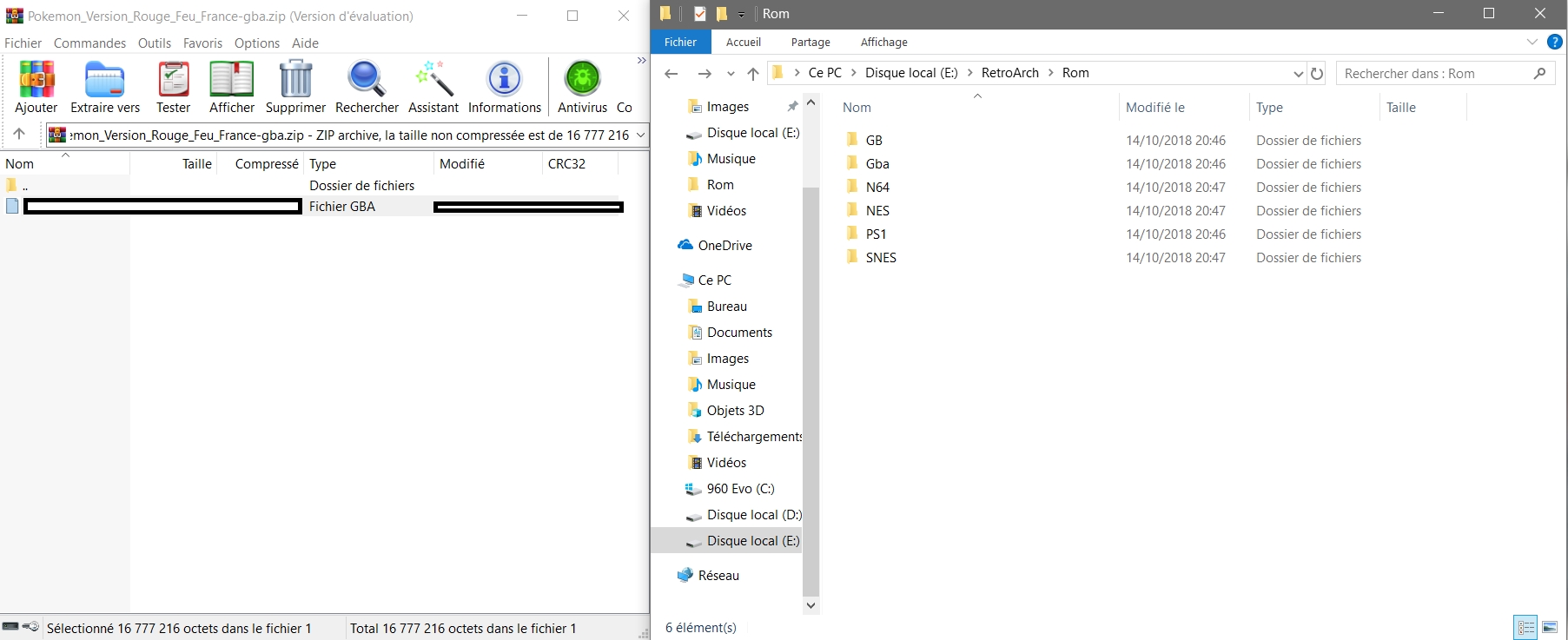The width and height of the screenshot is (1568, 640).
Task: Open the Options menu in WinRAR
Action: [x=257, y=43]
